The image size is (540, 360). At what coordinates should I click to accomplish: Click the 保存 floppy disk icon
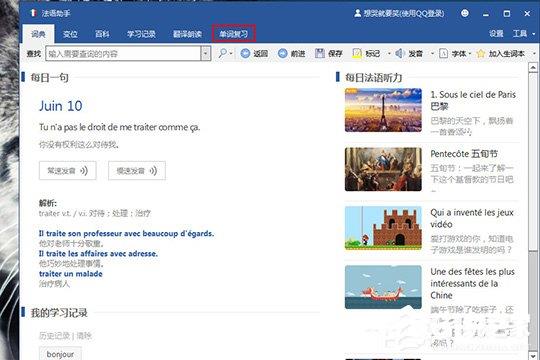point(320,53)
